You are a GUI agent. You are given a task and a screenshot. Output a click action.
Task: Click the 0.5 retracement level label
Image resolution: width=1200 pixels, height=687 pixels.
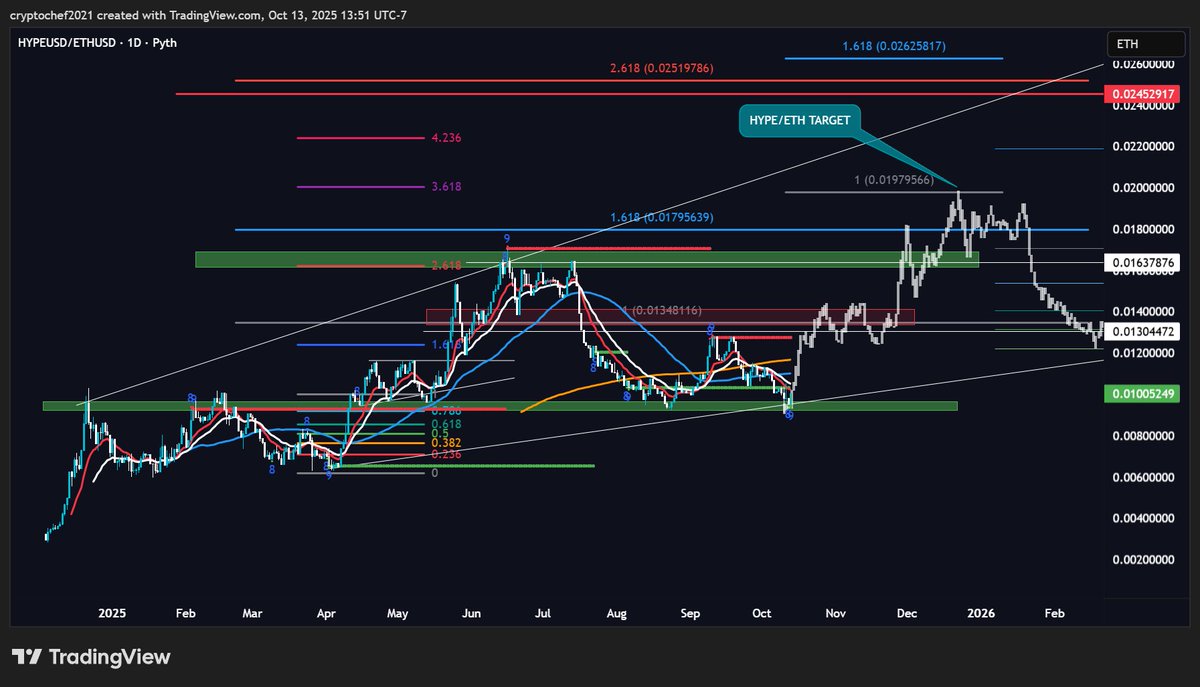(x=441, y=434)
